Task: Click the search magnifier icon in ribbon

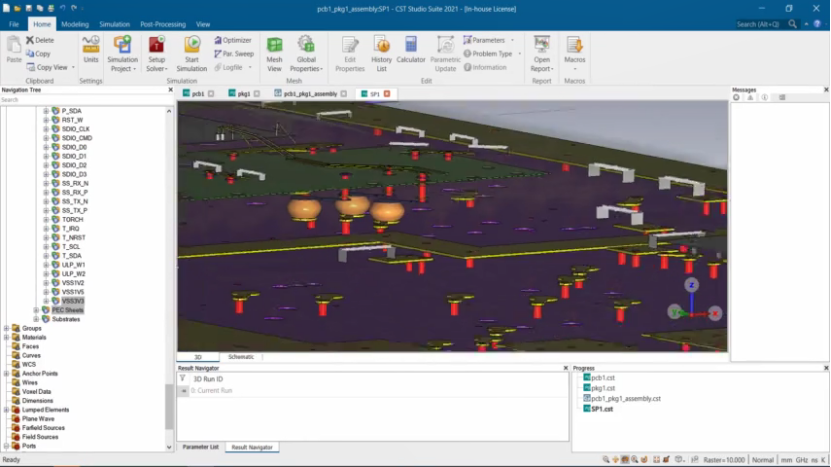Action: coord(792,24)
